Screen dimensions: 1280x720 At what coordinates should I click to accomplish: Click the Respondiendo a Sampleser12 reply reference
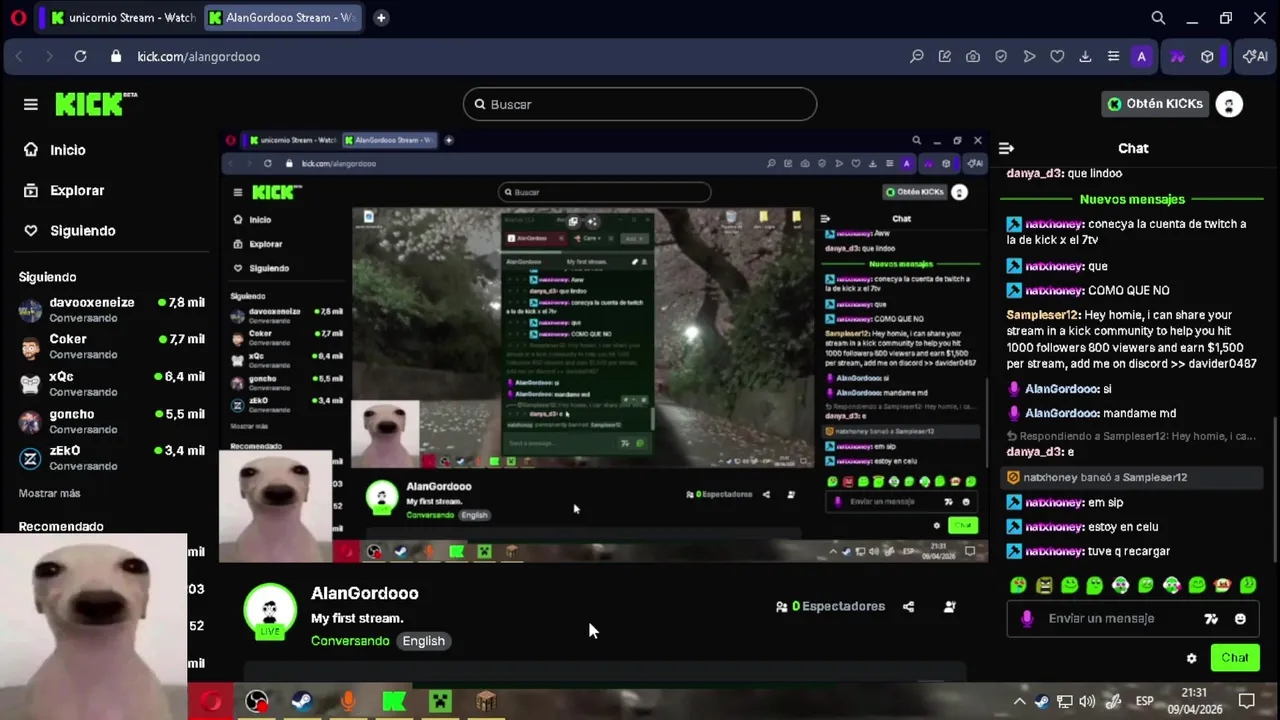pos(1131,436)
